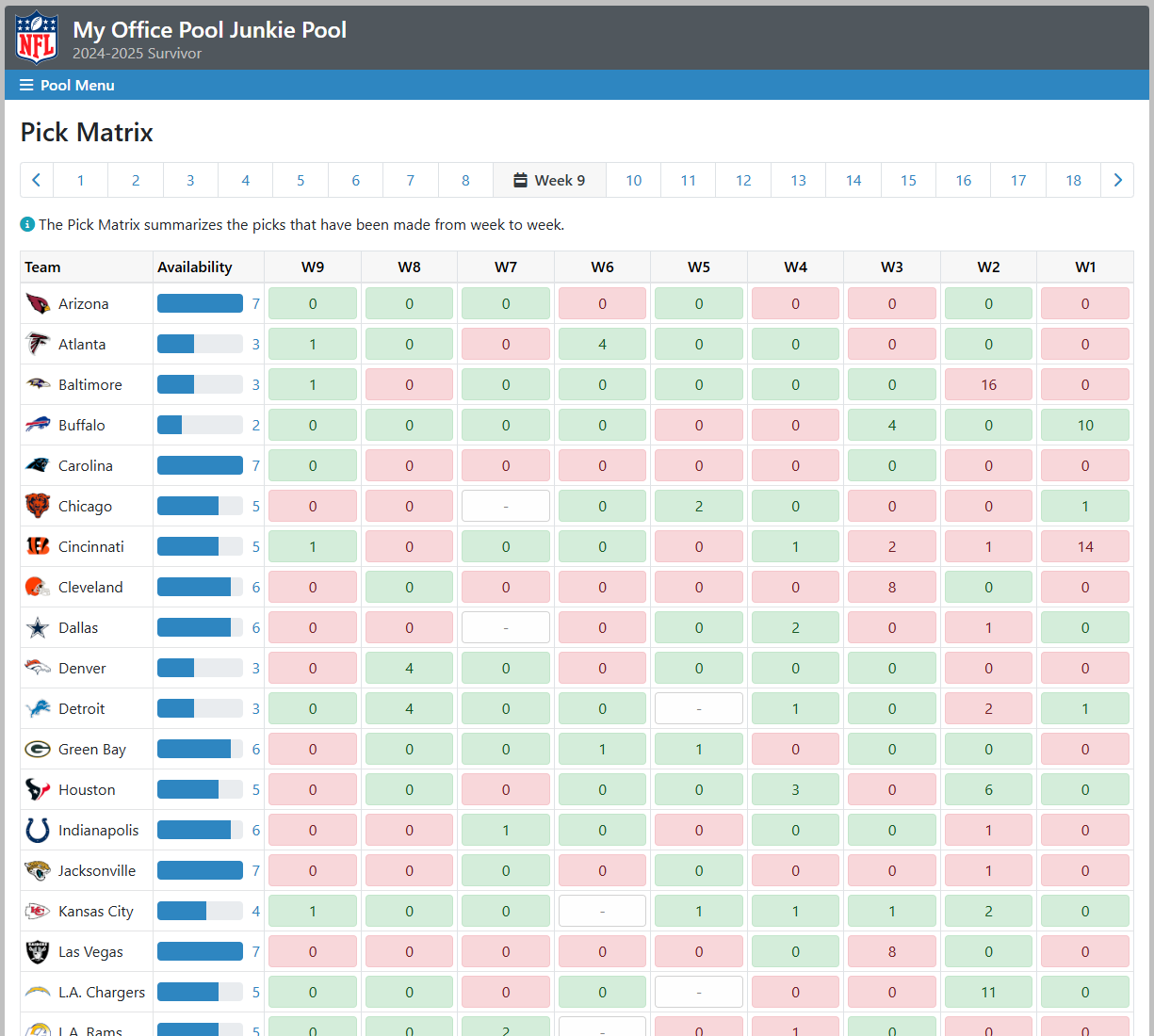Go to previous weeks with left chevron
The image size is (1154, 1036).
pyautogui.click(x=37, y=180)
